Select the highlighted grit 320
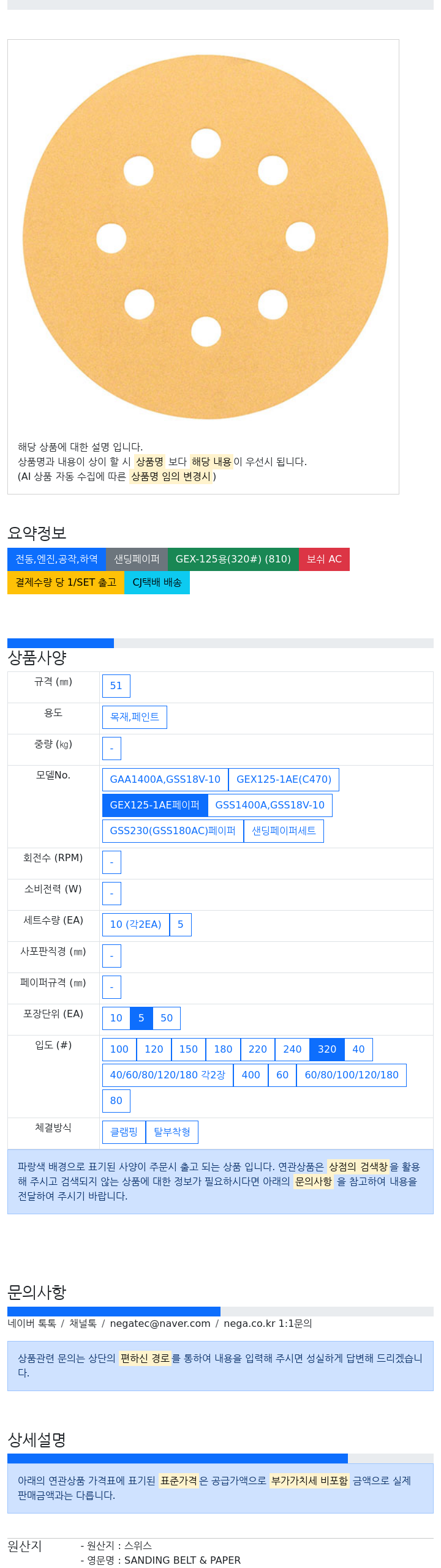Screen dimensions: 441x1568 tap(327, 1050)
